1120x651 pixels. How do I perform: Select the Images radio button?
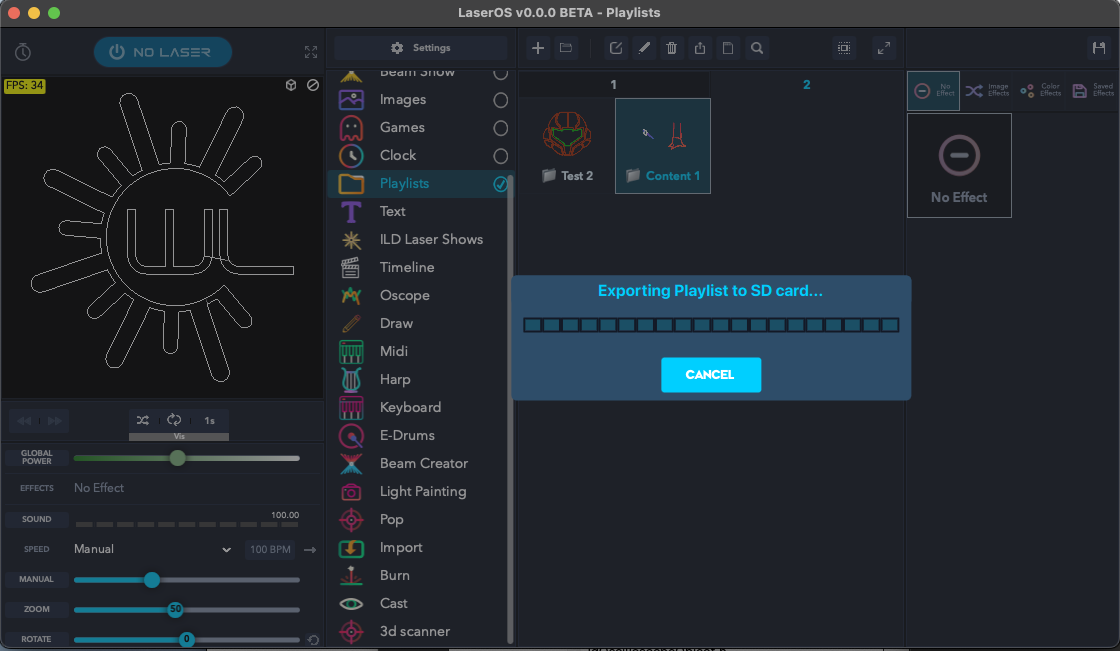[x=501, y=100]
